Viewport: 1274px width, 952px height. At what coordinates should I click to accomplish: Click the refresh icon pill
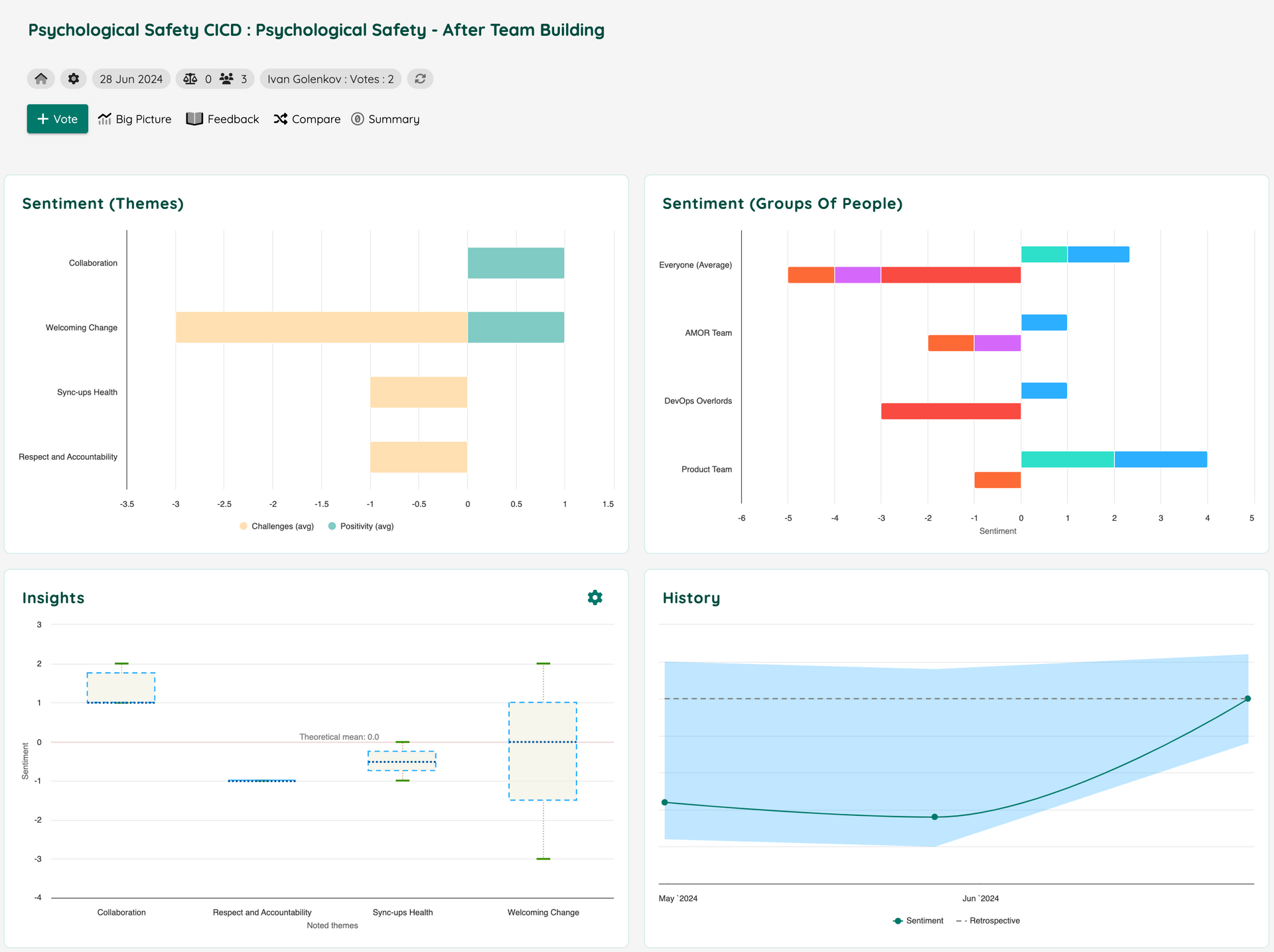pyautogui.click(x=420, y=79)
